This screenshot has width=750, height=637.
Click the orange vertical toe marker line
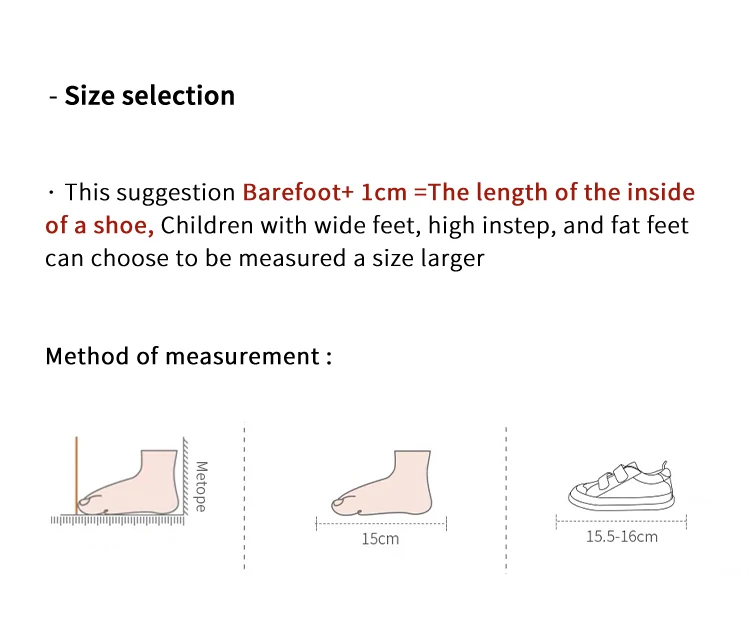[x=76, y=476]
